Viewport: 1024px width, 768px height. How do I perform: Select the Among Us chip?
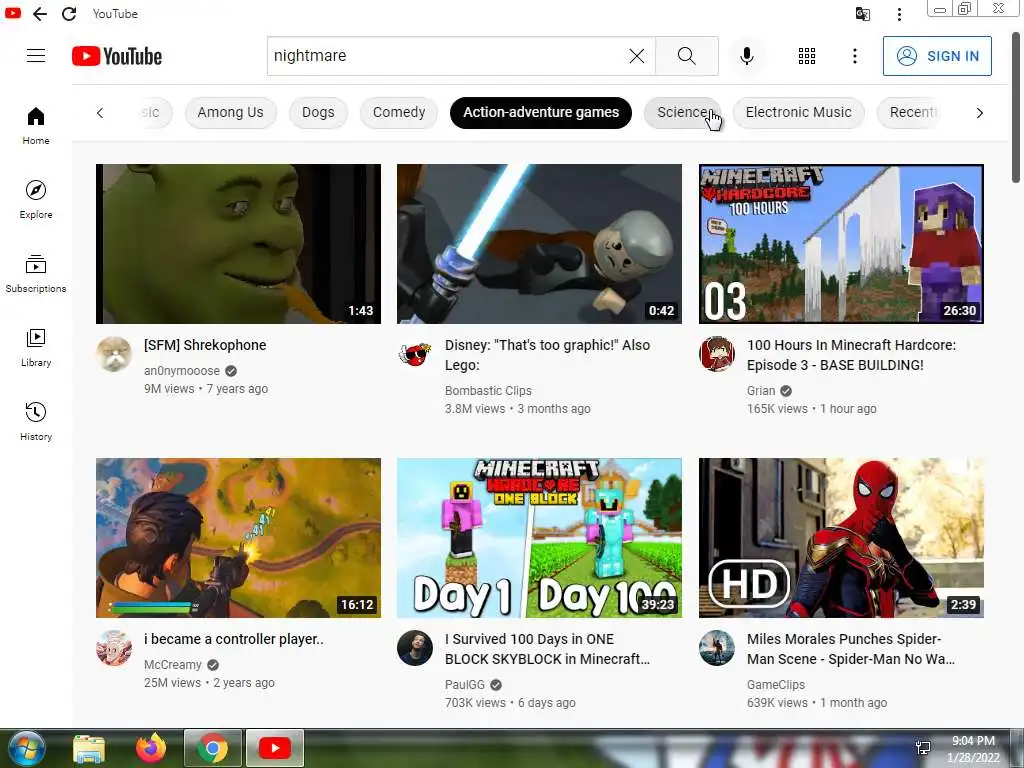pos(231,112)
